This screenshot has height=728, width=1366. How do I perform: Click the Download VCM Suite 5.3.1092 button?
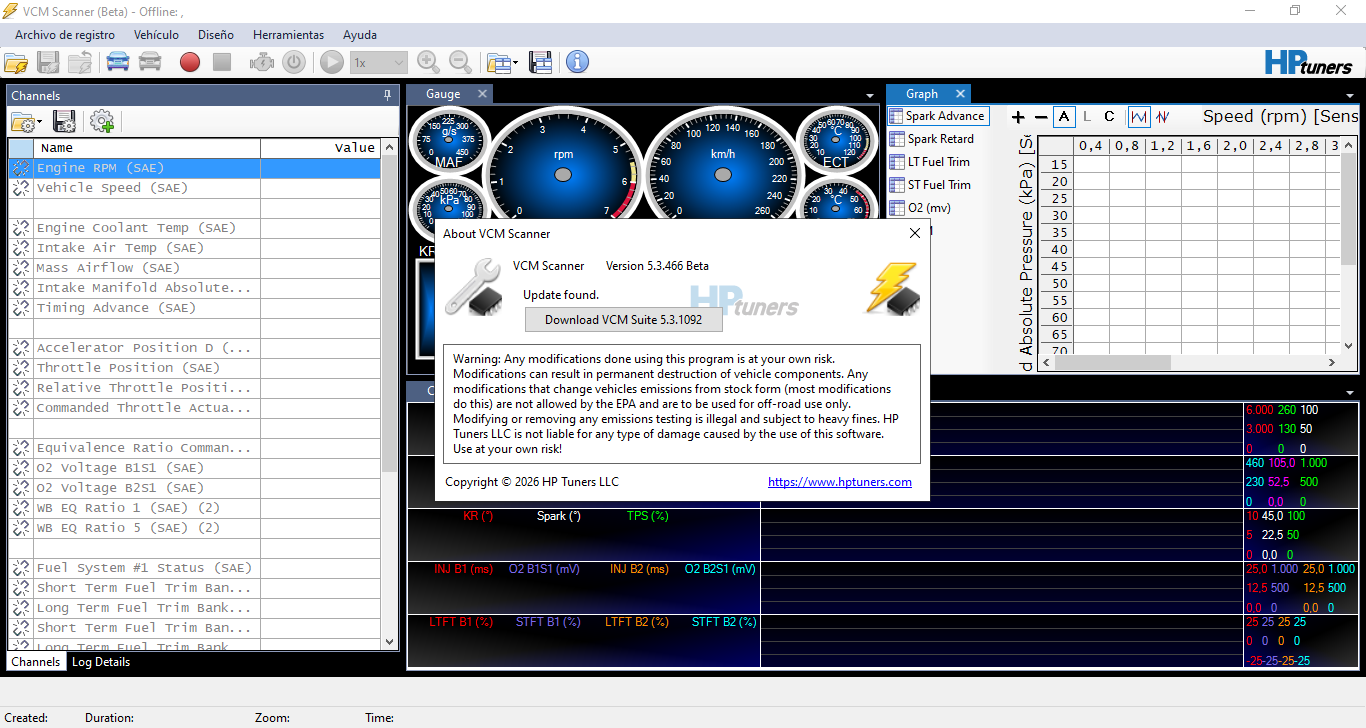click(623, 320)
